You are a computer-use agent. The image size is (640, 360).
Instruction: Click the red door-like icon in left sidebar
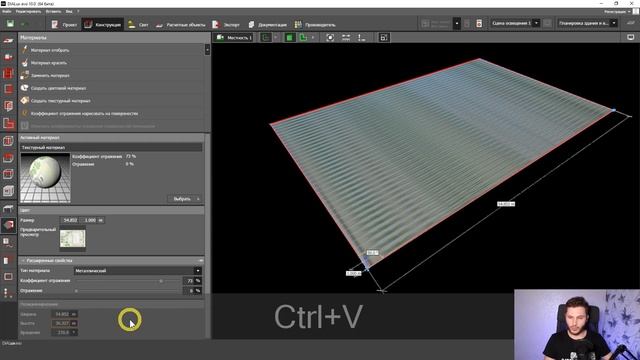coord(7,260)
